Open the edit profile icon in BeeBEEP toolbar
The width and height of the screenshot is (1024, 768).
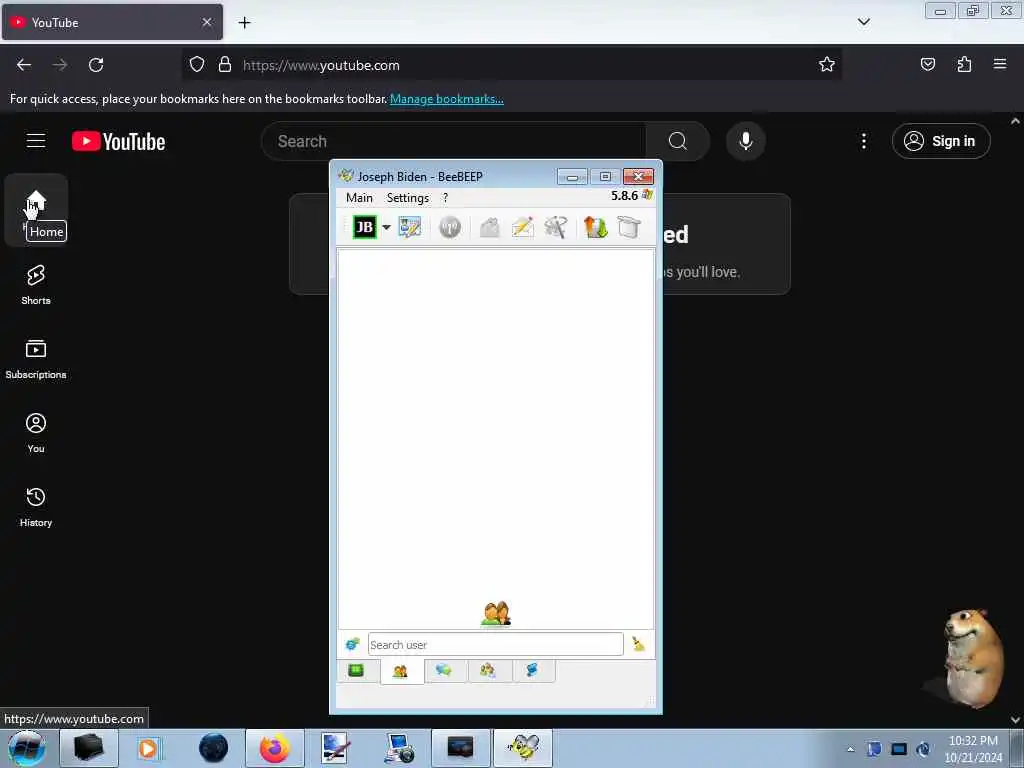point(410,227)
